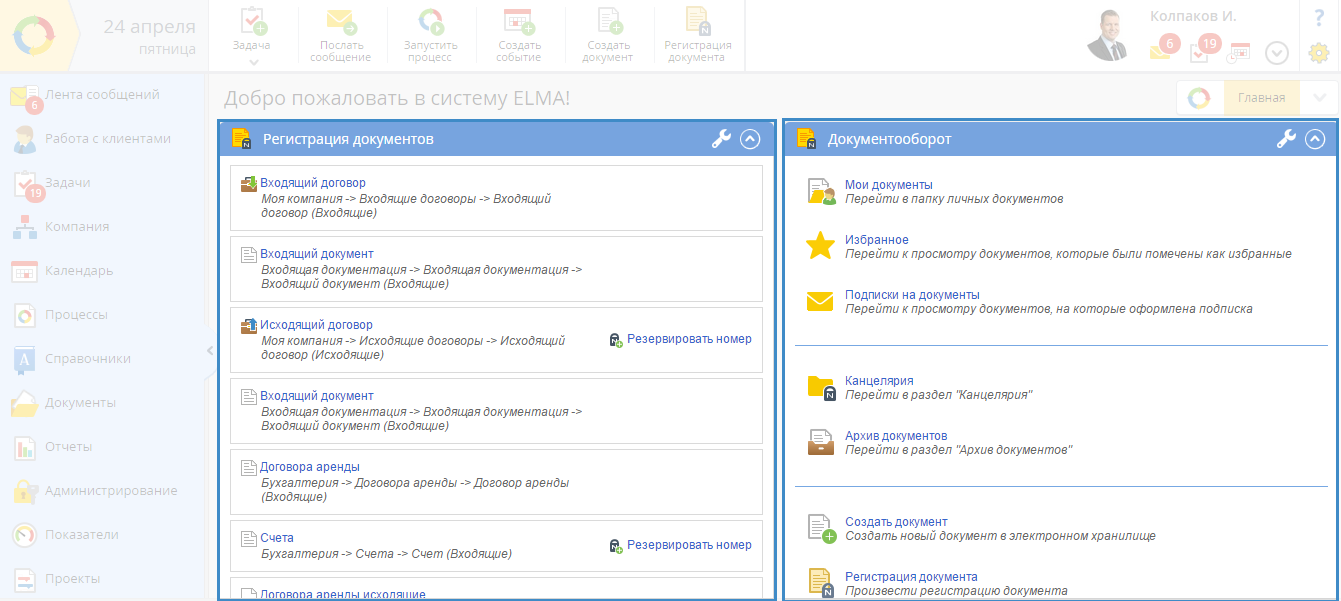
Task: Expand the Задача dropdown arrow
Action: (x=252, y=62)
